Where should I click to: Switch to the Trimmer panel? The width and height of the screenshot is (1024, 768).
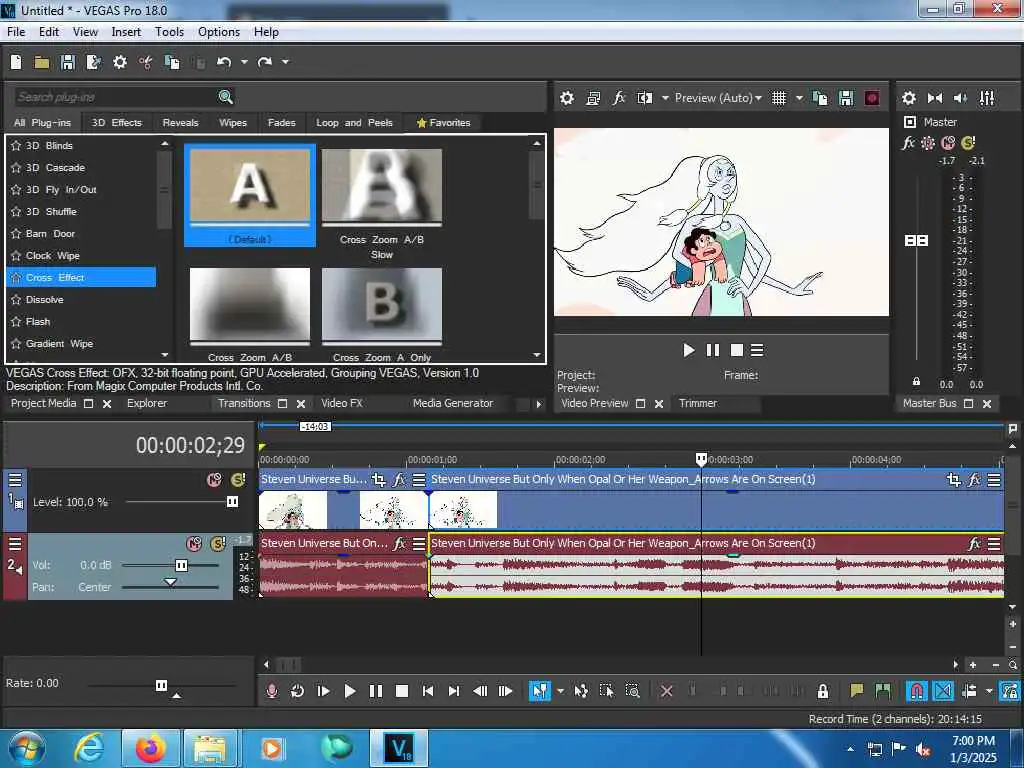tap(697, 404)
